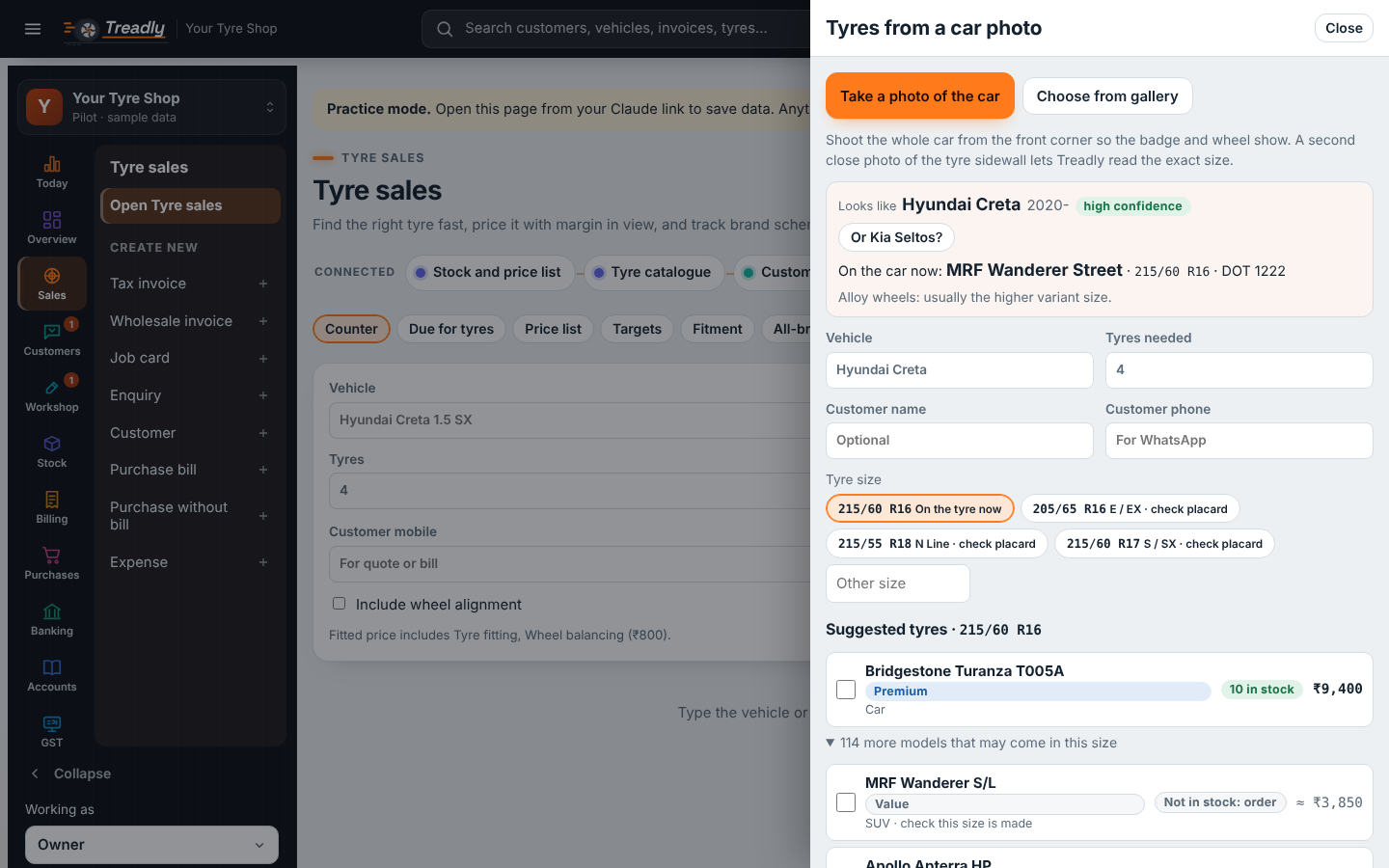Click the 10 in stock badge

(x=1262, y=689)
